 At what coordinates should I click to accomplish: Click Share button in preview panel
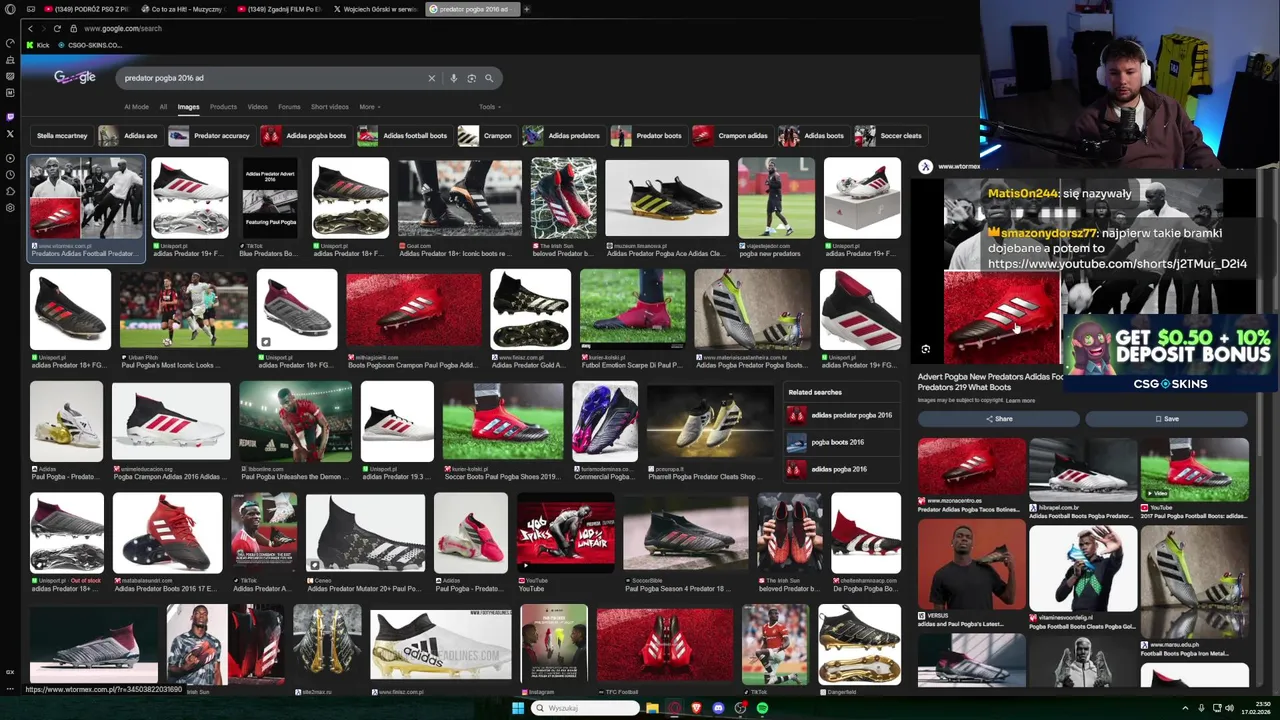pos(999,419)
